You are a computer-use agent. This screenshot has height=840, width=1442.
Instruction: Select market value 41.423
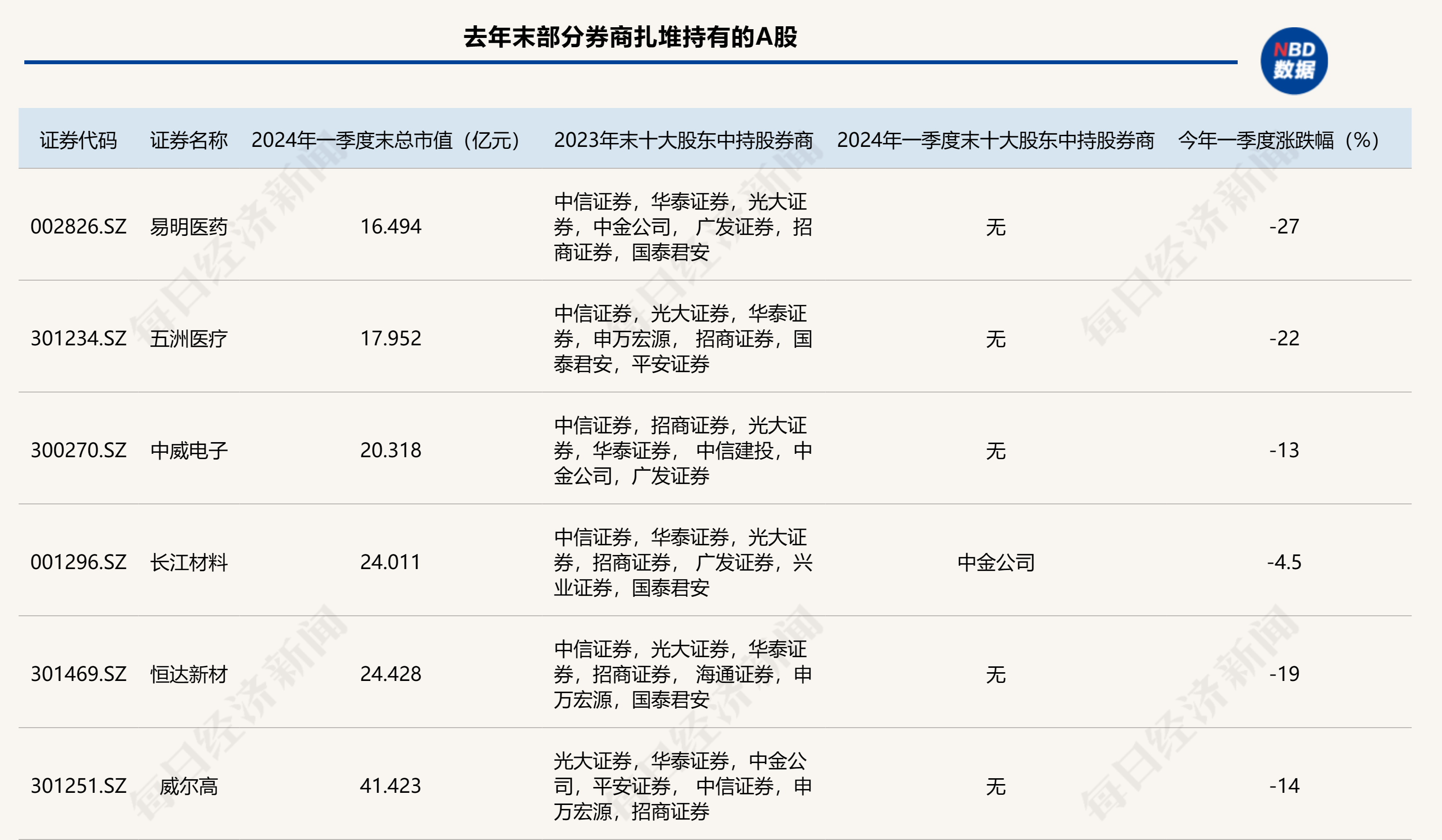(x=390, y=786)
